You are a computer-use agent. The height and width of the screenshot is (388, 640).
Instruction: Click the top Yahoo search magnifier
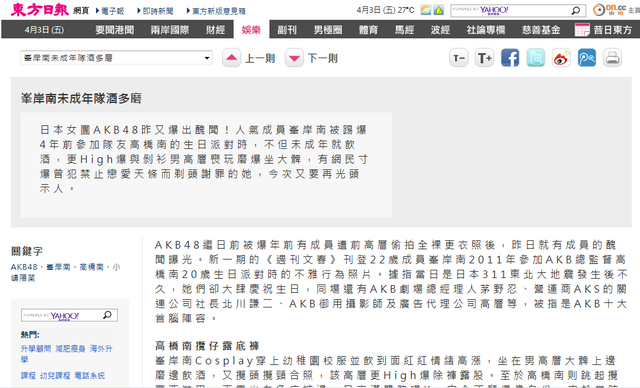576,11
